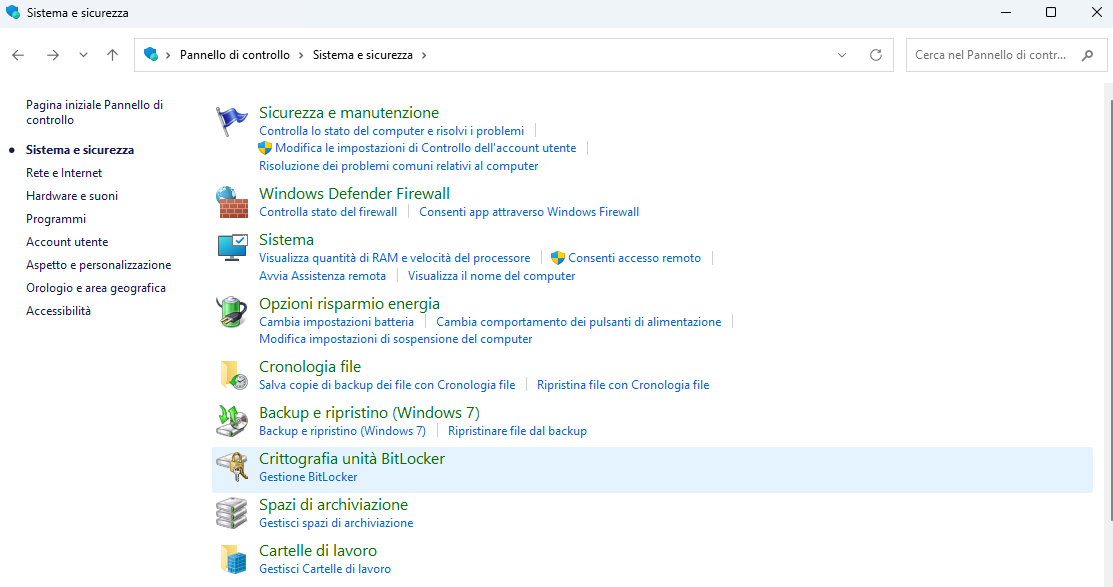The height and width of the screenshot is (587, 1113).
Task: Click Sistema e sicurezza breadcrumb
Action: pyautogui.click(x=363, y=55)
